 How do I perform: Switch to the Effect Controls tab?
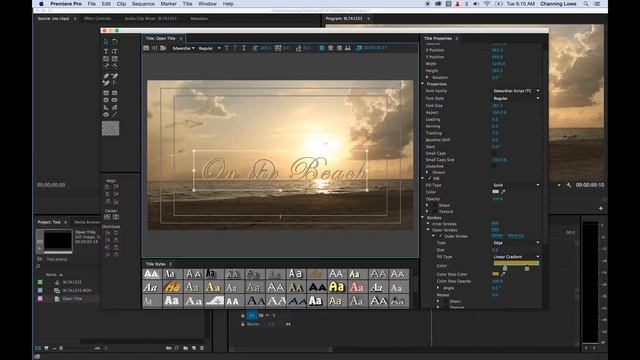(x=97, y=18)
